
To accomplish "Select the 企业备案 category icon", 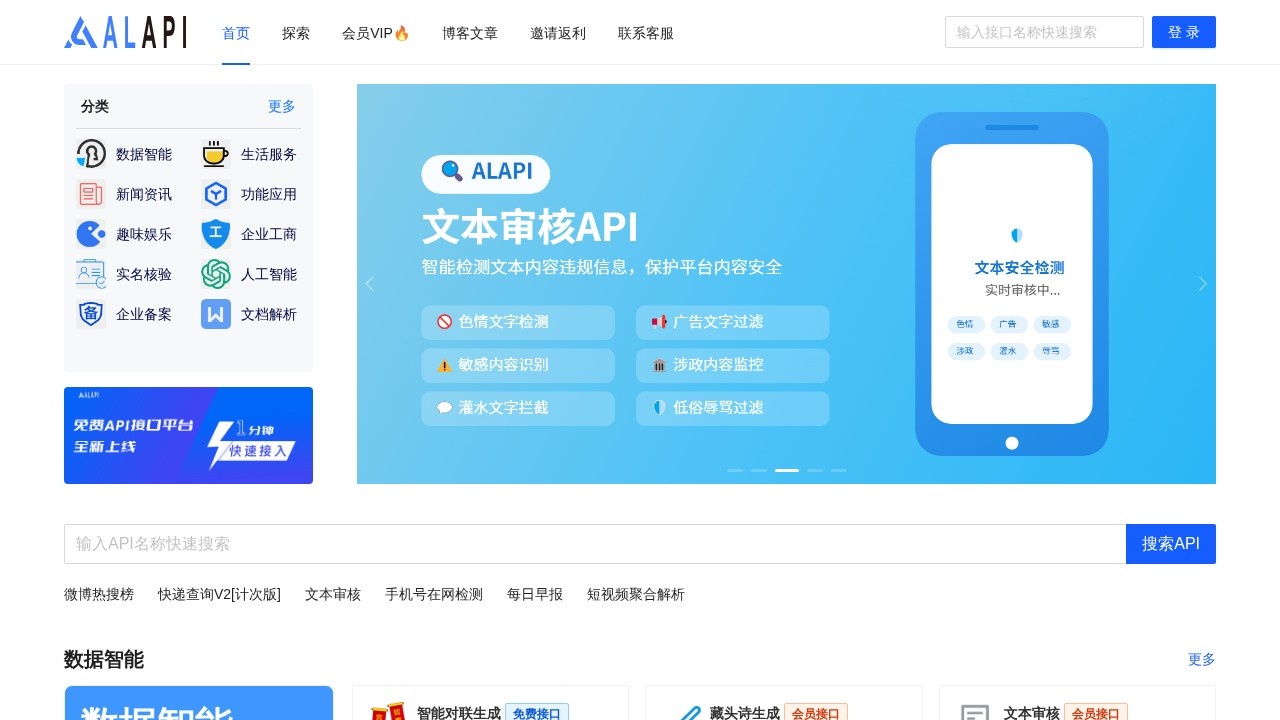I will point(91,314).
